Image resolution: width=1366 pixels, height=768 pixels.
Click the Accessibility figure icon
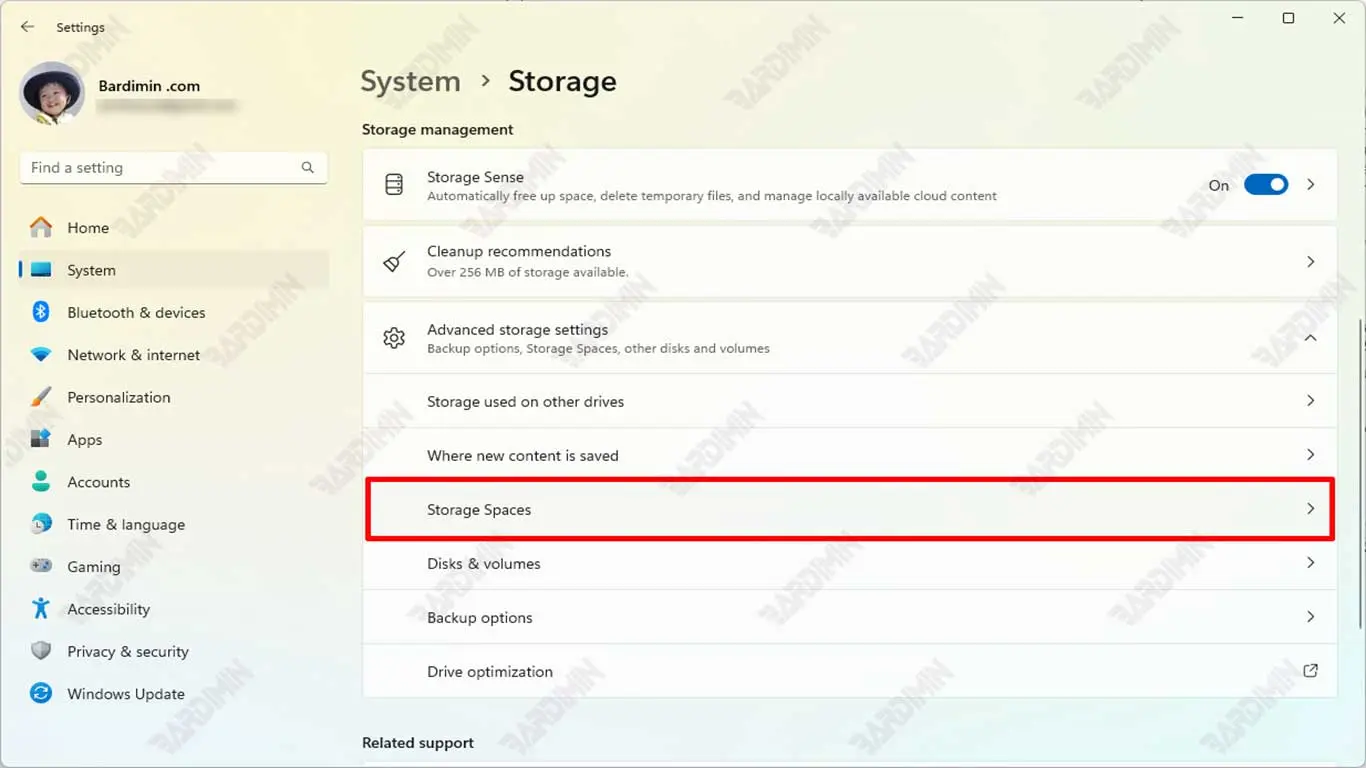point(41,608)
